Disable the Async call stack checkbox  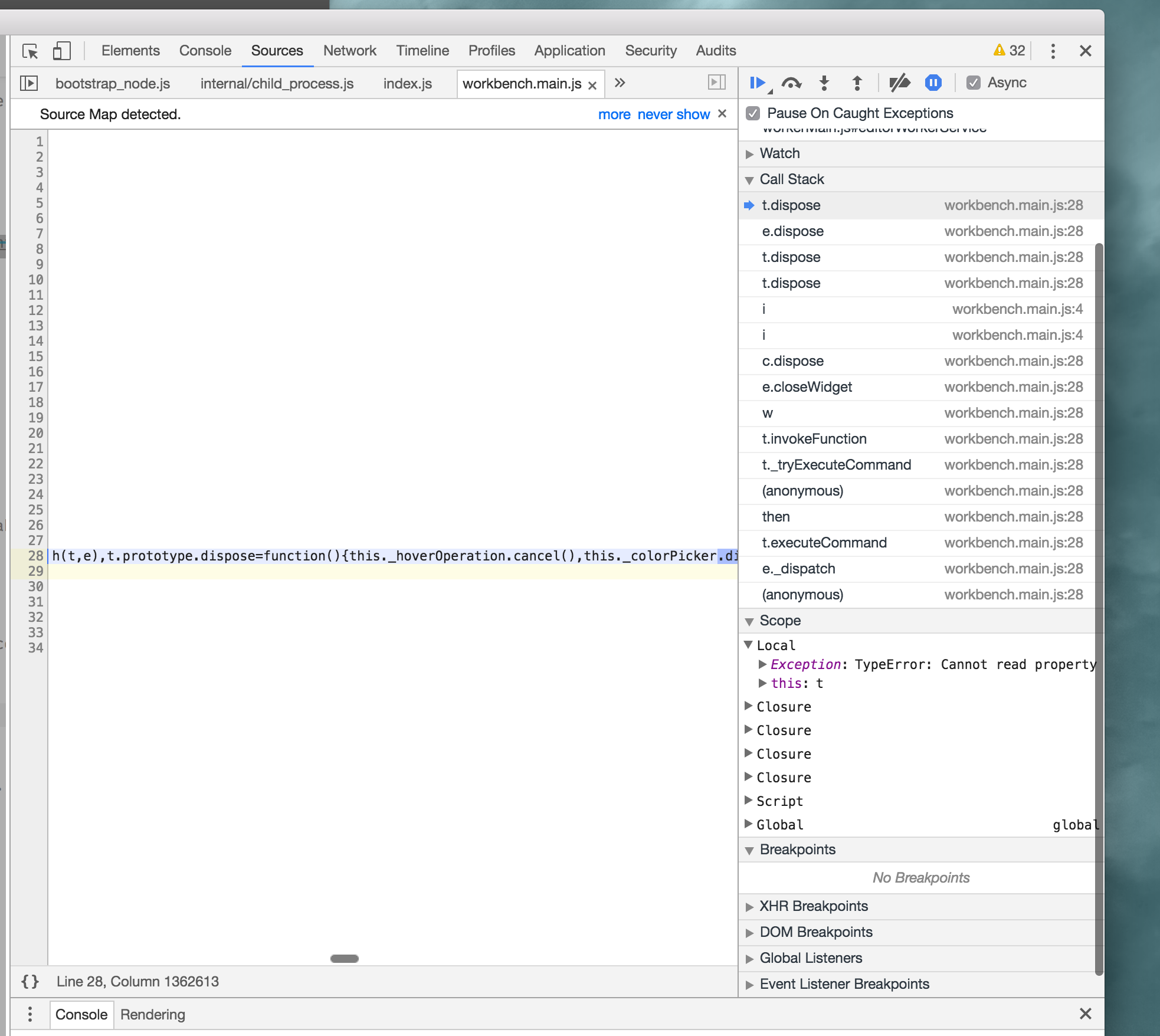pos(974,83)
